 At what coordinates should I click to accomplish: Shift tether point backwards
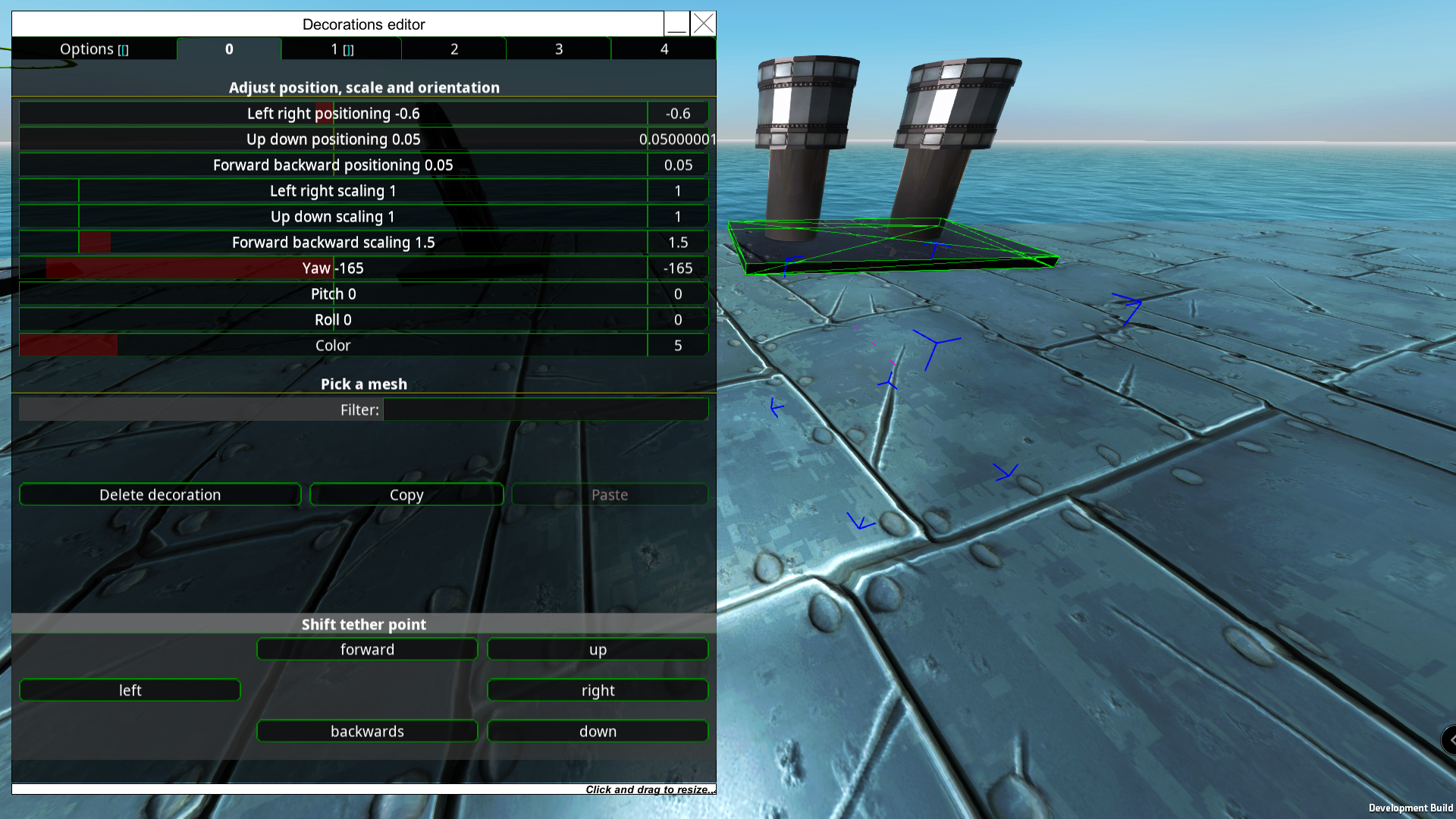click(367, 731)
